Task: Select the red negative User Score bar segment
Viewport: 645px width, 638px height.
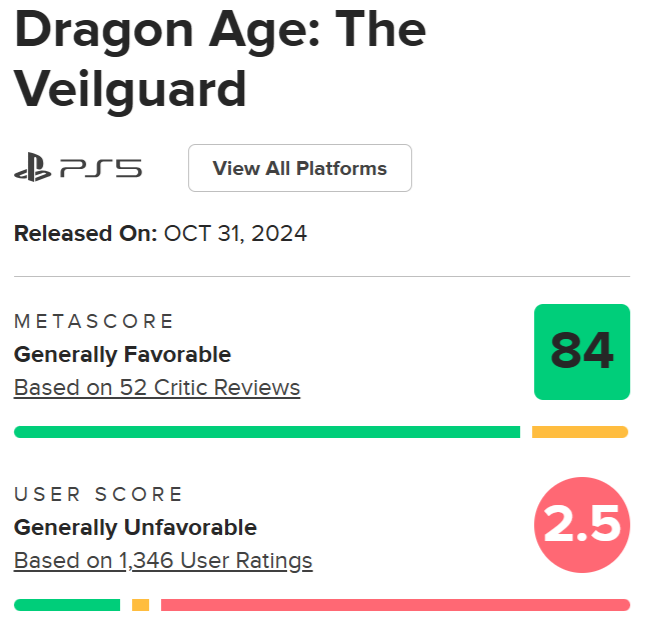Action: coord(395,605)
